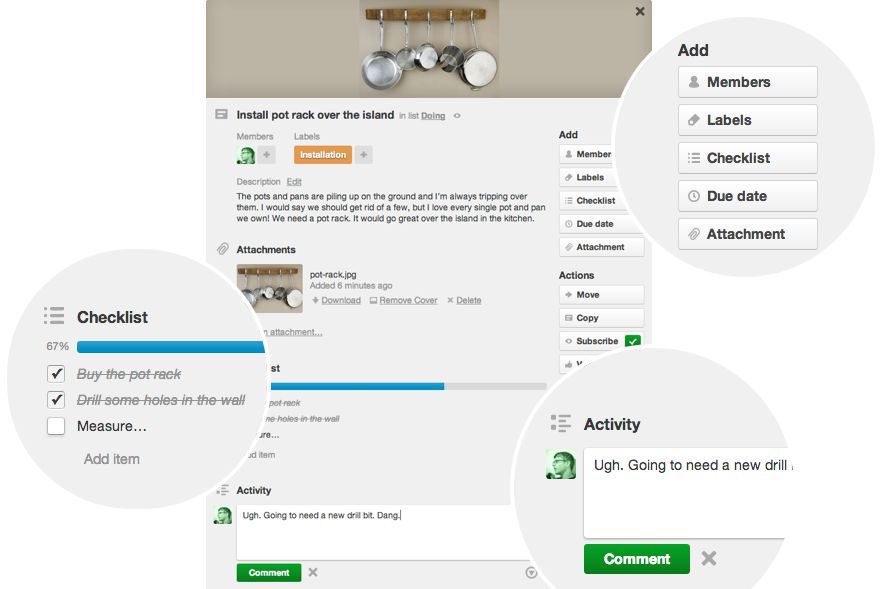
Task: Click the small green Comment button in the card
Action: pyautogui.click(x=269, y=573)
